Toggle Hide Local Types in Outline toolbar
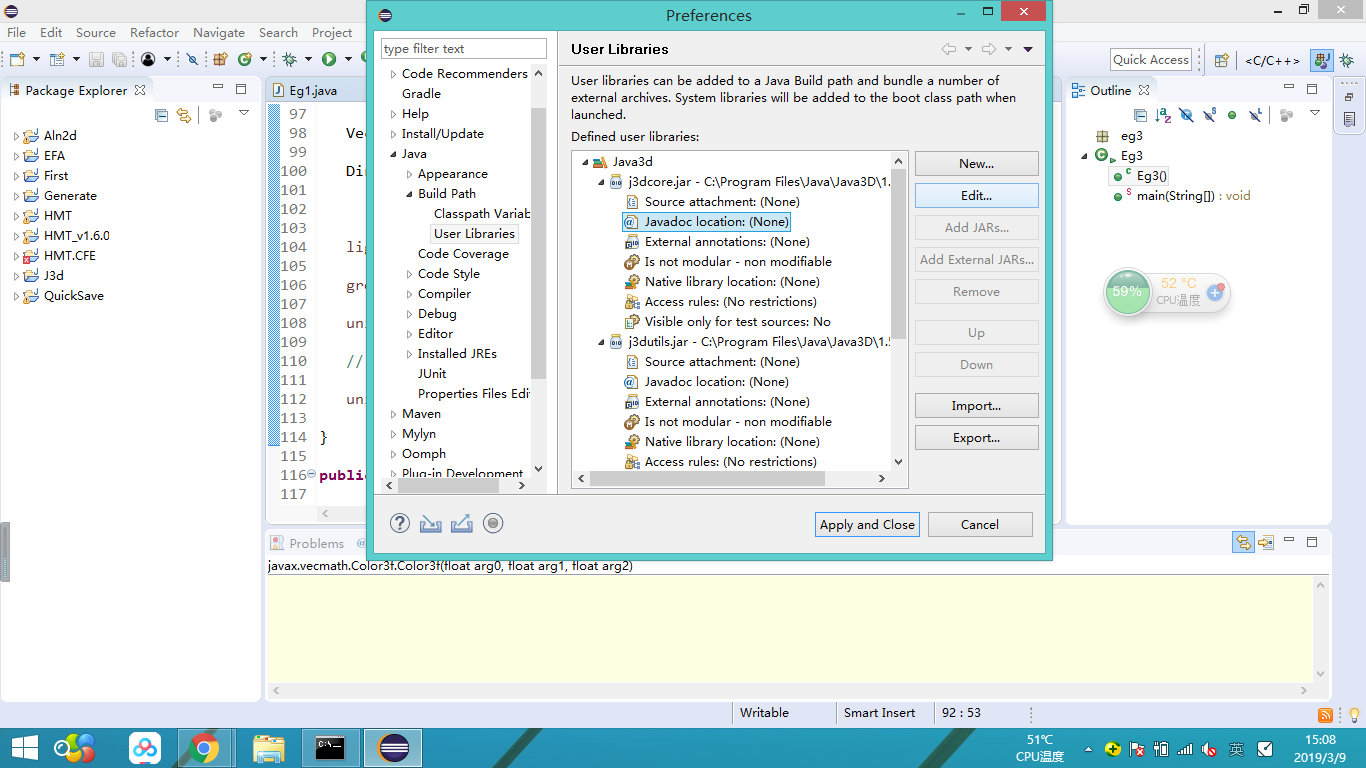This screenshot has width=1366, height=768. point(1256,115)
